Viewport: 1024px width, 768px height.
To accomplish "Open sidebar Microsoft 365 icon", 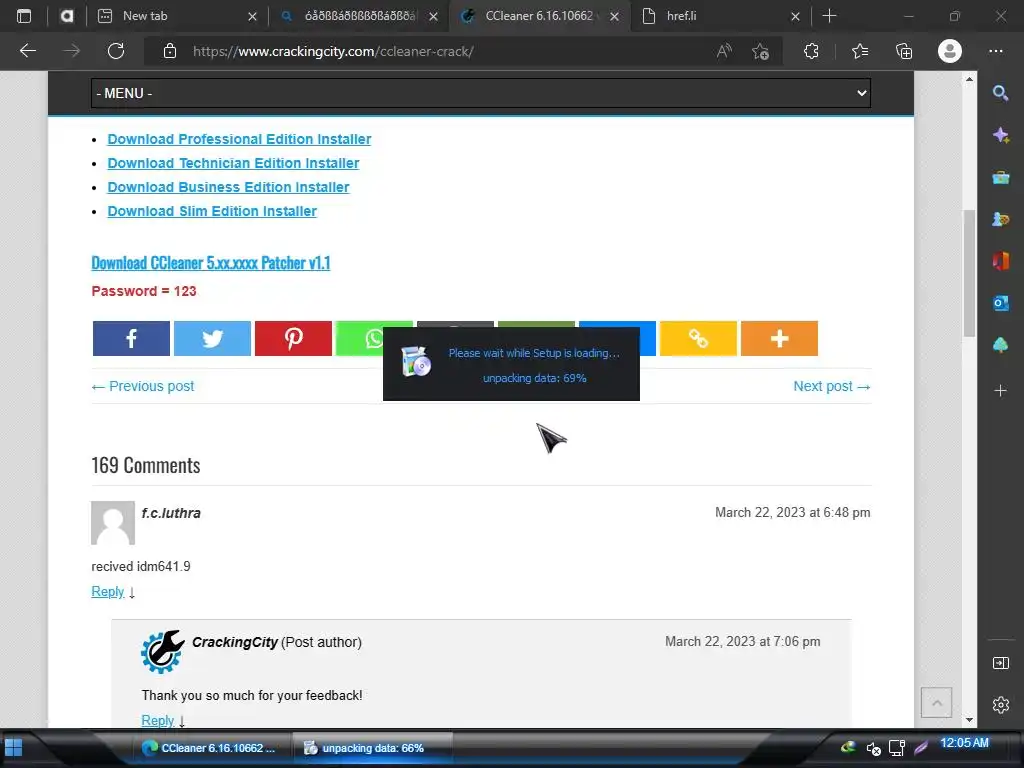I will pos(1000,261).
